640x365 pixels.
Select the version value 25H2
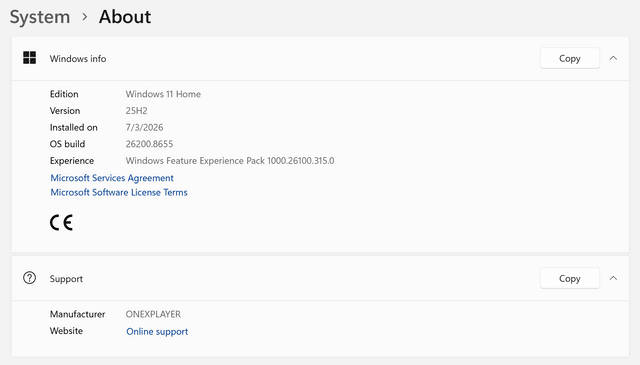[x=136, y=111]
